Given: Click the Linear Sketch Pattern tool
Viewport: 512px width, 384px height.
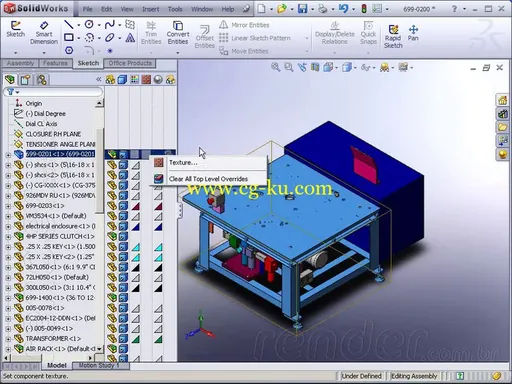Looking at the screenshot, I should pos(255,38).
